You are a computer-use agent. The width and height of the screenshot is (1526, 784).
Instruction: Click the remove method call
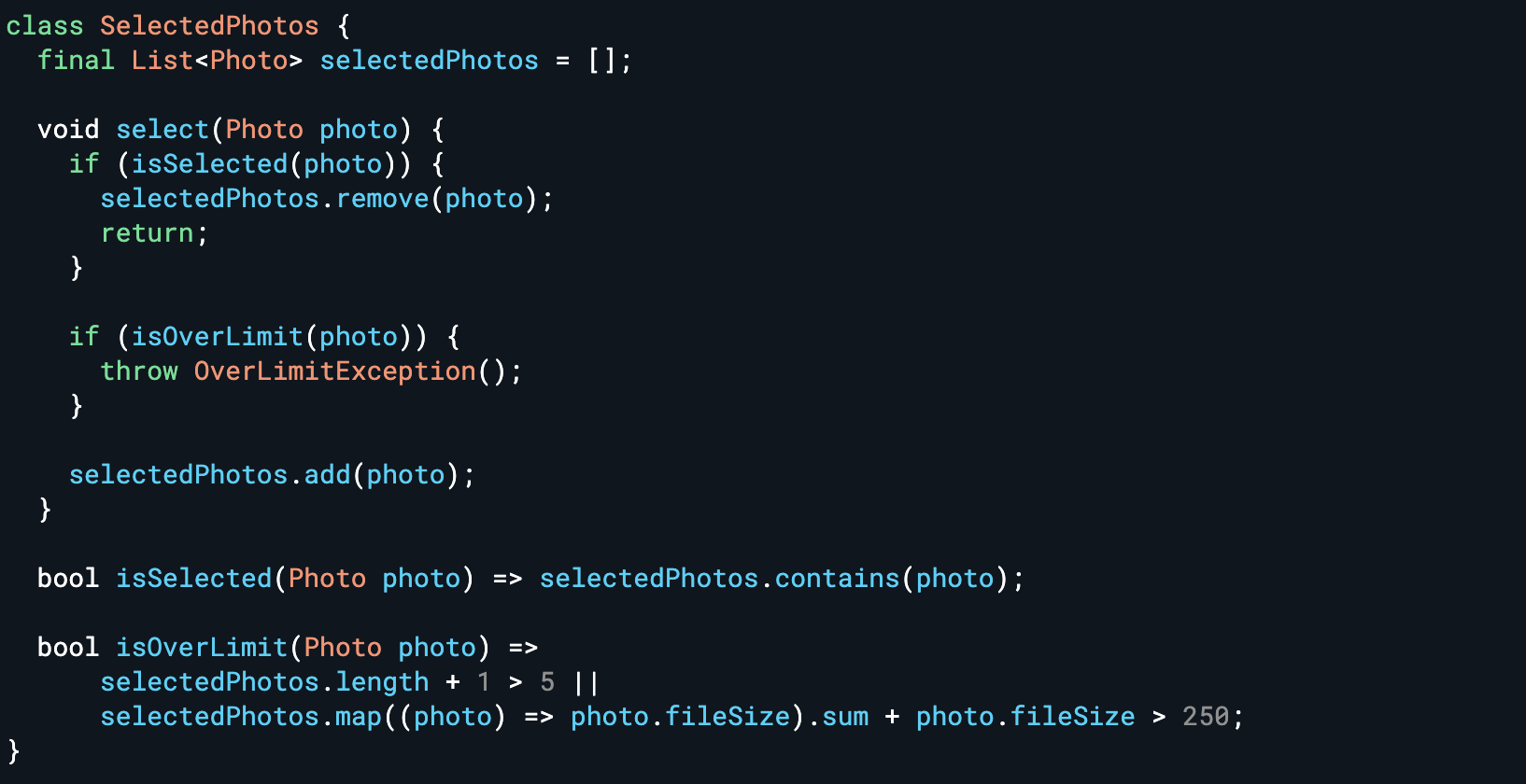pos(382,199)
